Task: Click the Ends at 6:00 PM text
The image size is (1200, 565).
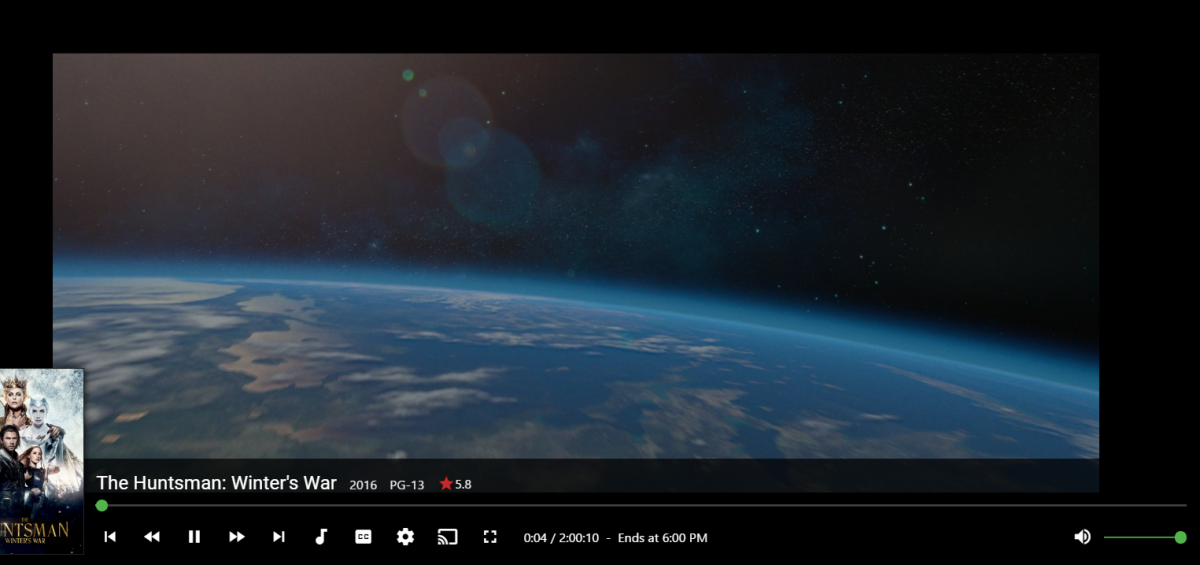Action: 662,538
